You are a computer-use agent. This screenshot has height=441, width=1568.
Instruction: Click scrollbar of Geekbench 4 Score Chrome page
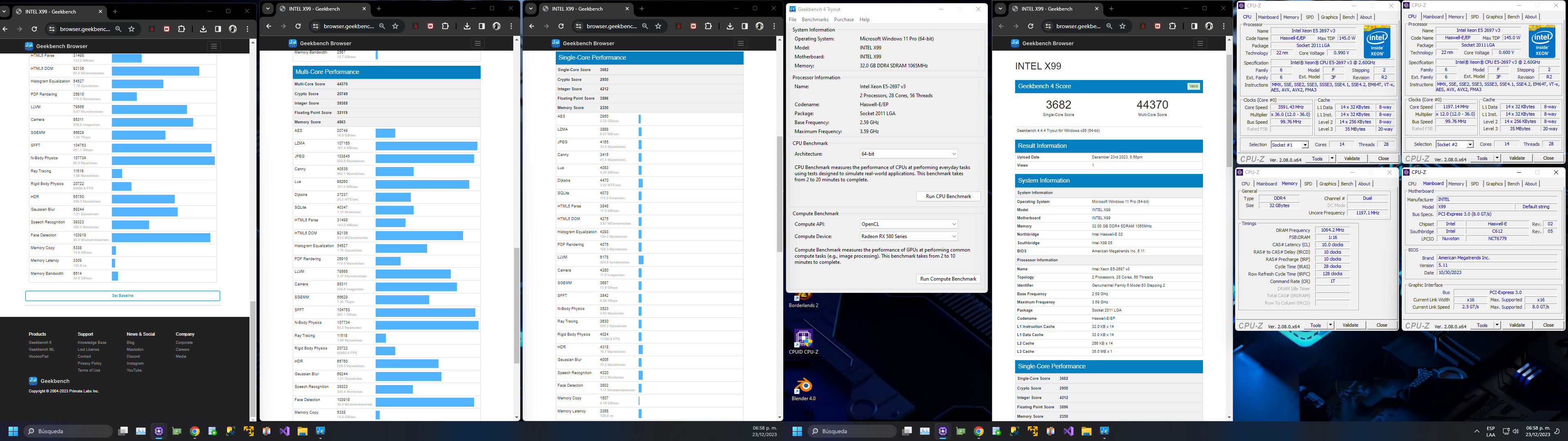[1229, 110]
